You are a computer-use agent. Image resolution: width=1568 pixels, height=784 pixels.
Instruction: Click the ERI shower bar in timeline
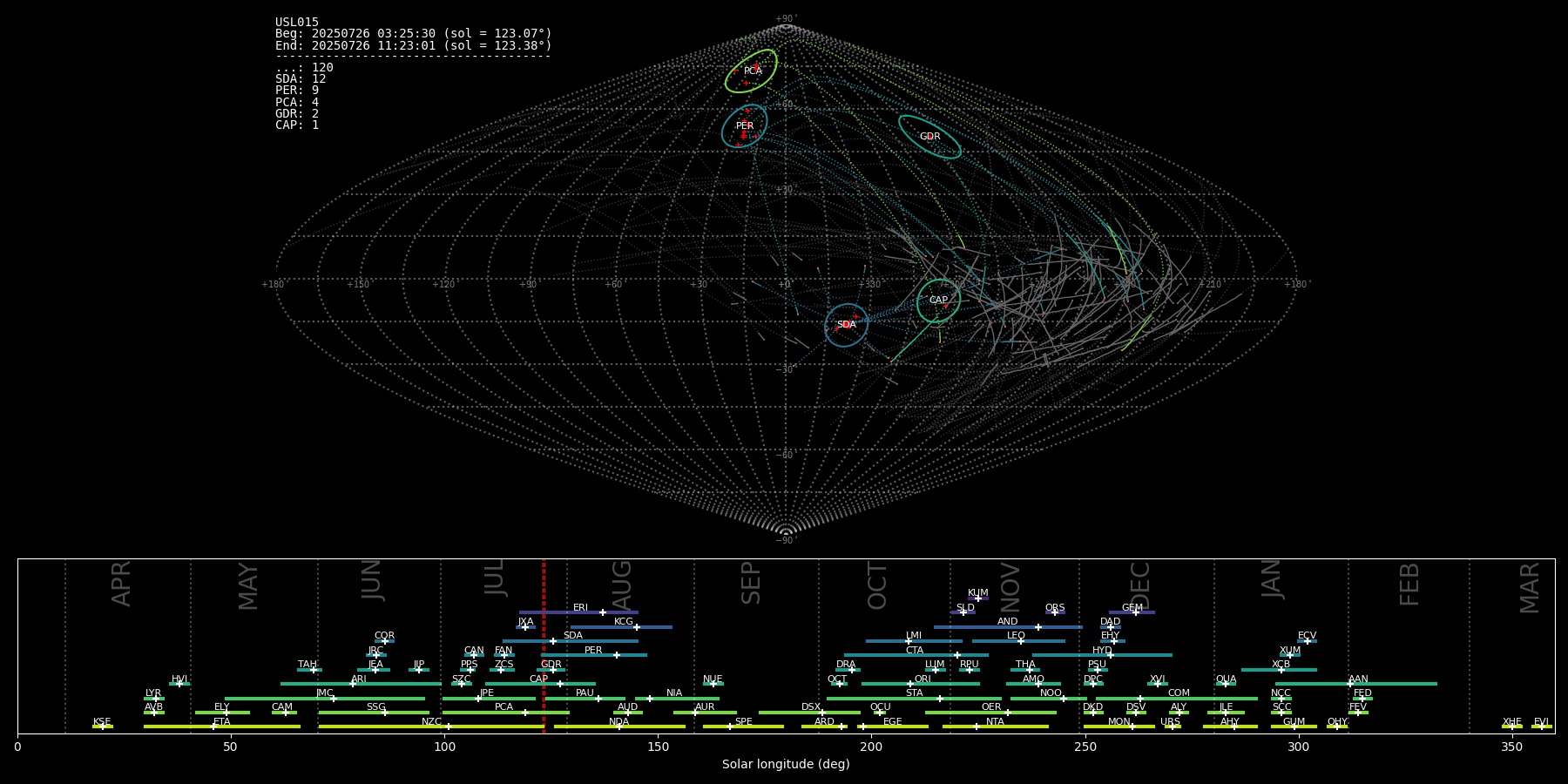point(578,612)
